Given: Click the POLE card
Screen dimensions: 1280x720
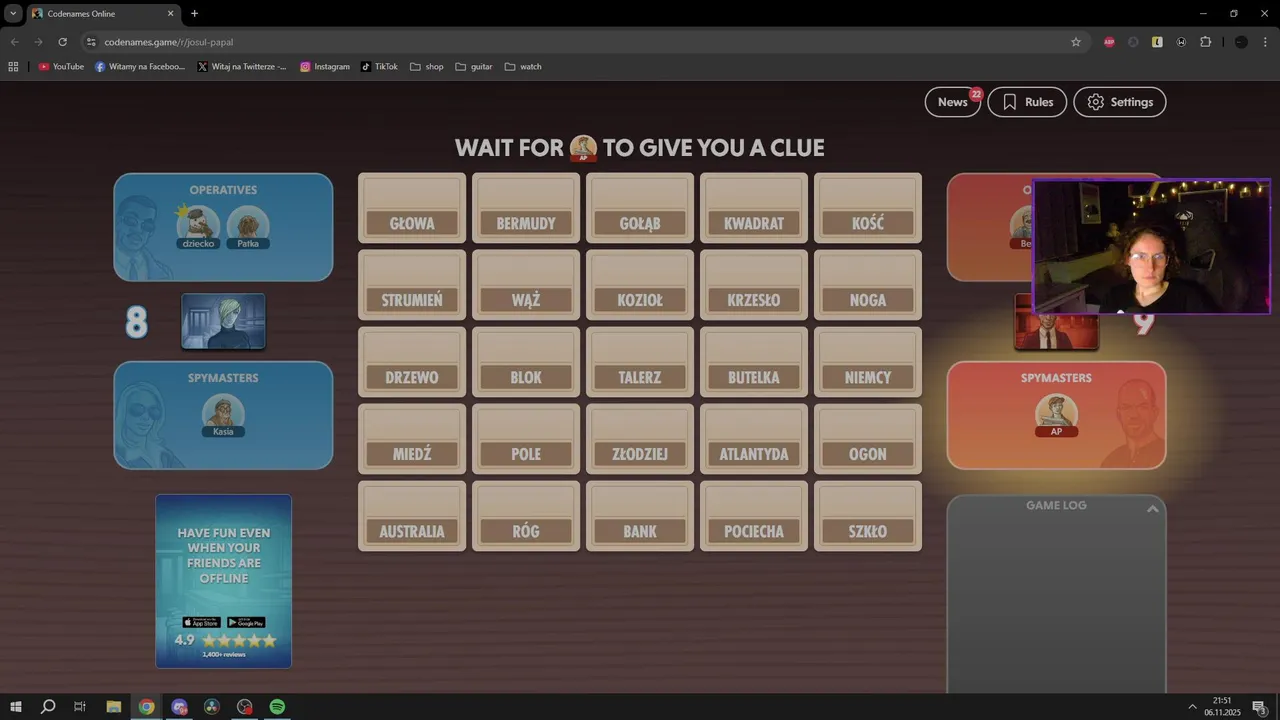Looking at the screenshot, I should [526, 439].
